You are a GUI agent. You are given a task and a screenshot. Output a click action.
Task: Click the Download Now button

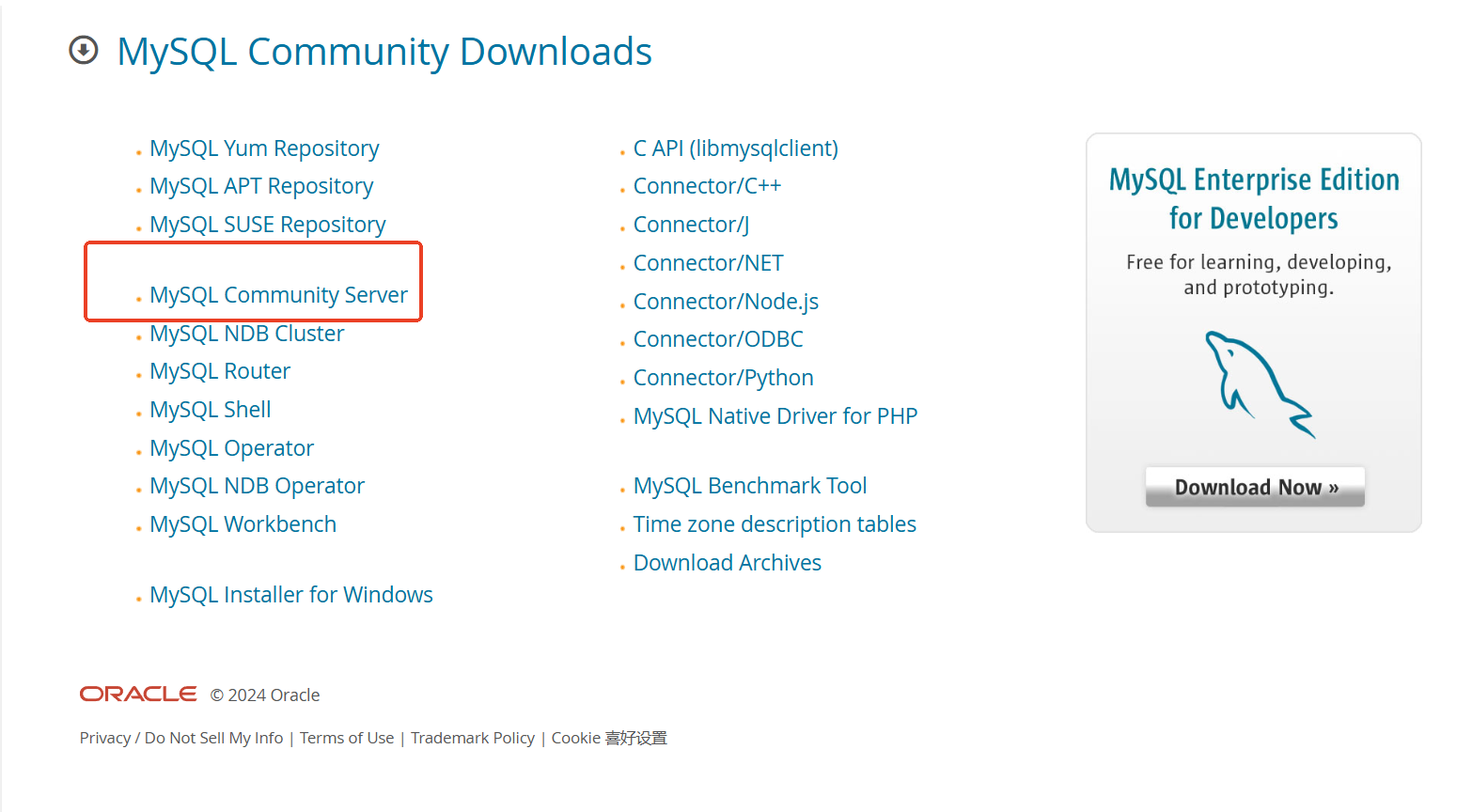pos(1255,487)
